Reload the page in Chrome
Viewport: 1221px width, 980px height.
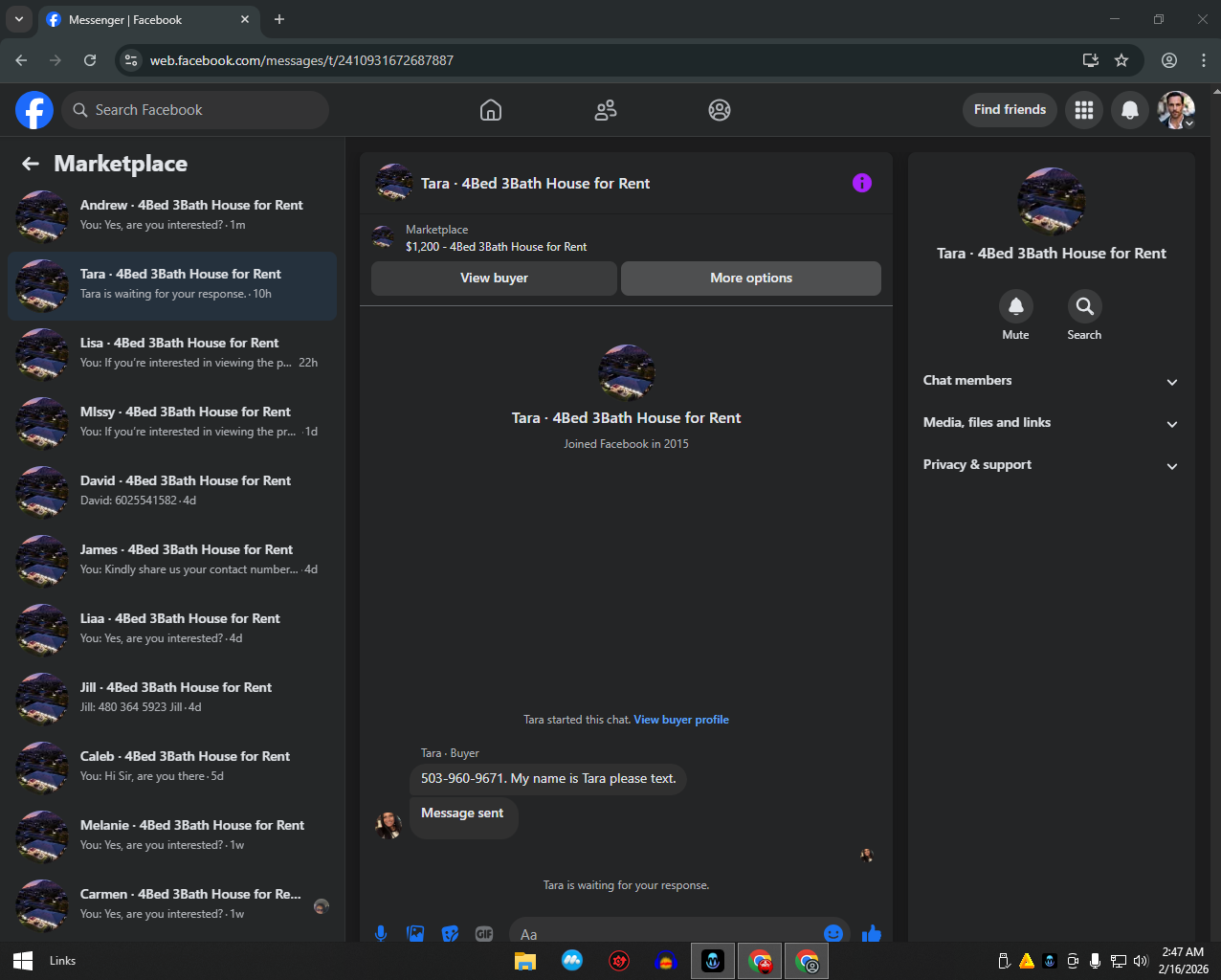[90, 60]
